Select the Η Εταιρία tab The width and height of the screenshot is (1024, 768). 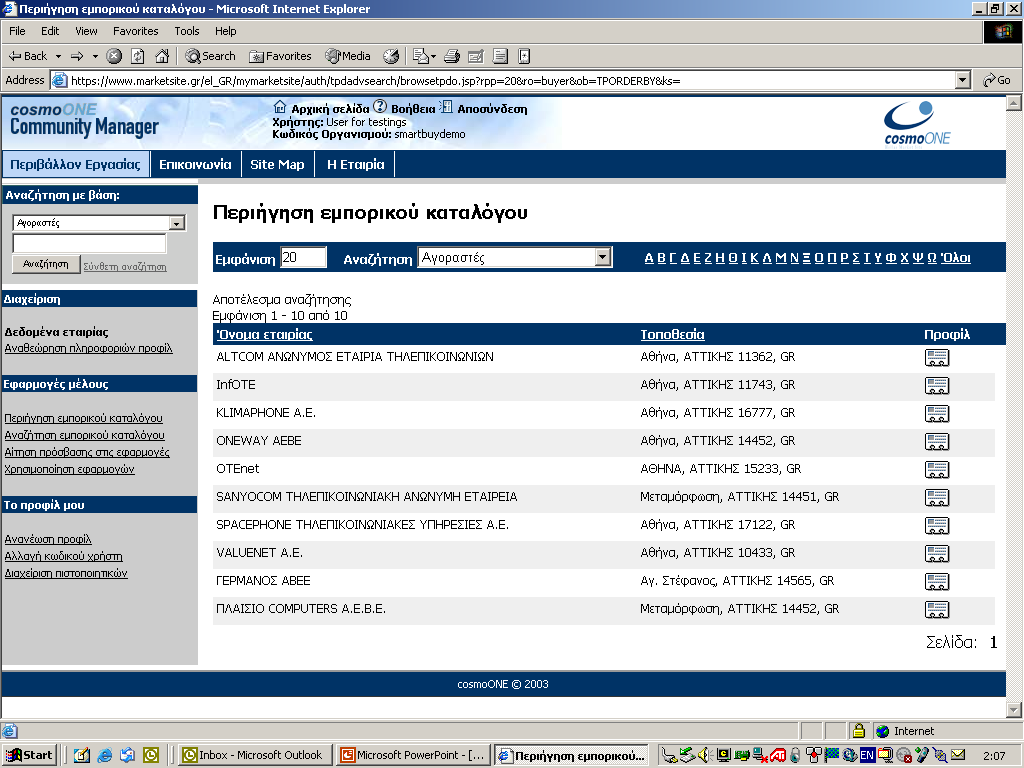tap(355, 165)
